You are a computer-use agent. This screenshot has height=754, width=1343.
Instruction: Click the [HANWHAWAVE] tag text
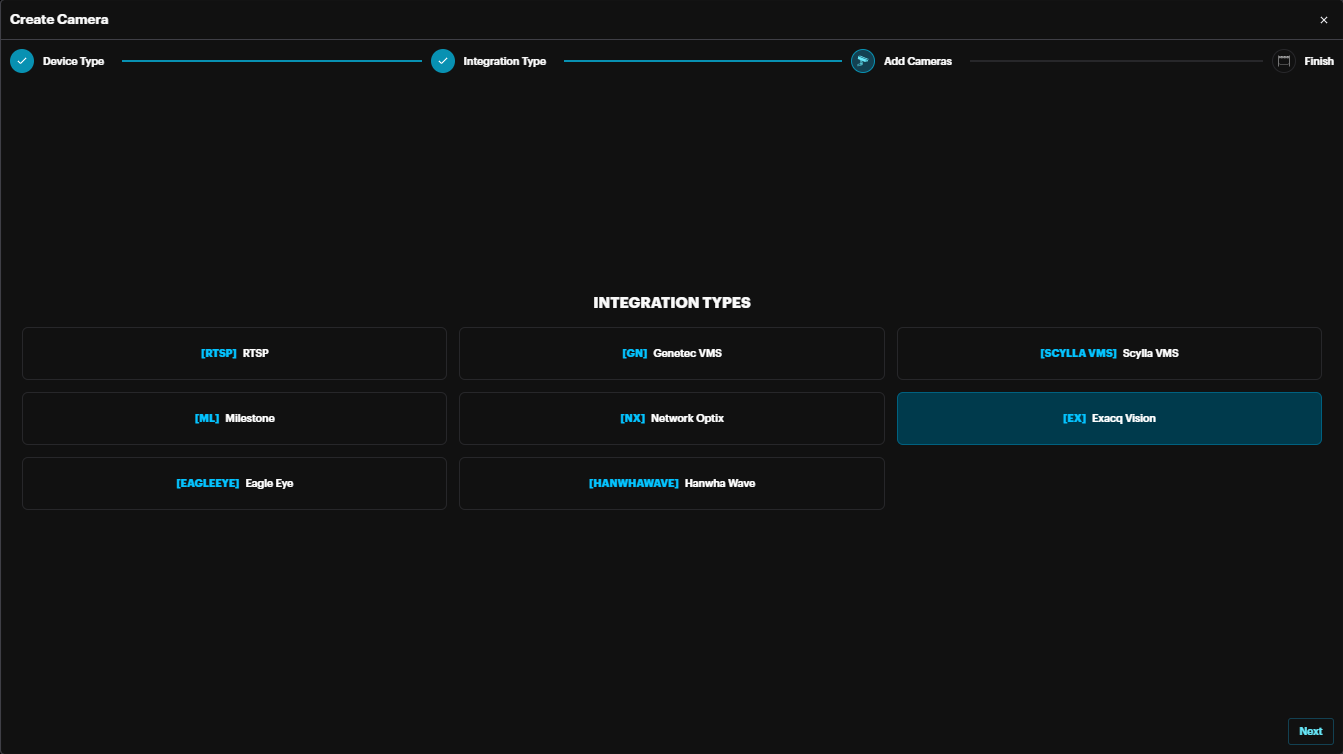pos(633,483)
